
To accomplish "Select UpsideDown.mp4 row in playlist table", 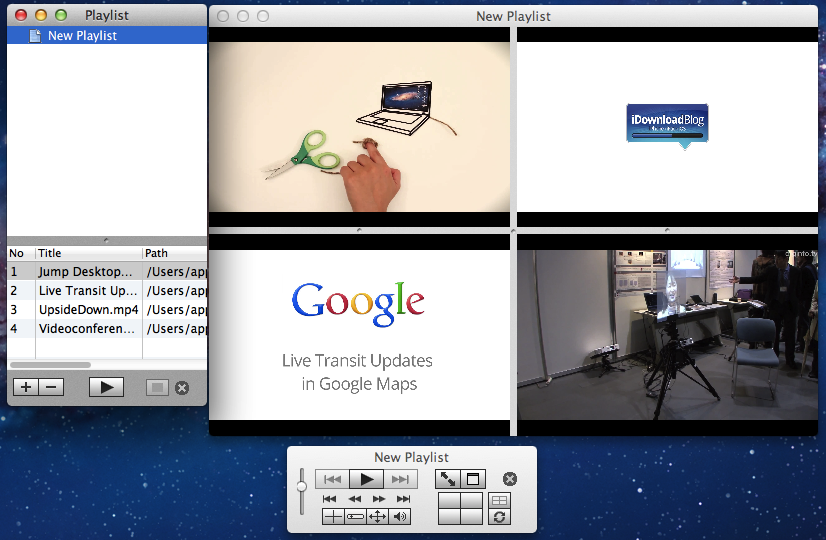I will point(88,309).
